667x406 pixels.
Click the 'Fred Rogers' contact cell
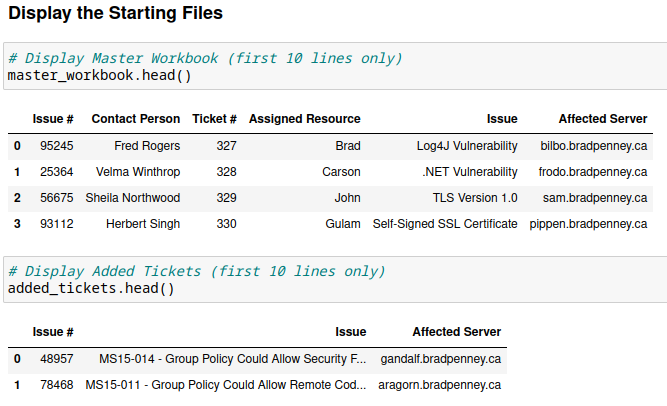147,146
